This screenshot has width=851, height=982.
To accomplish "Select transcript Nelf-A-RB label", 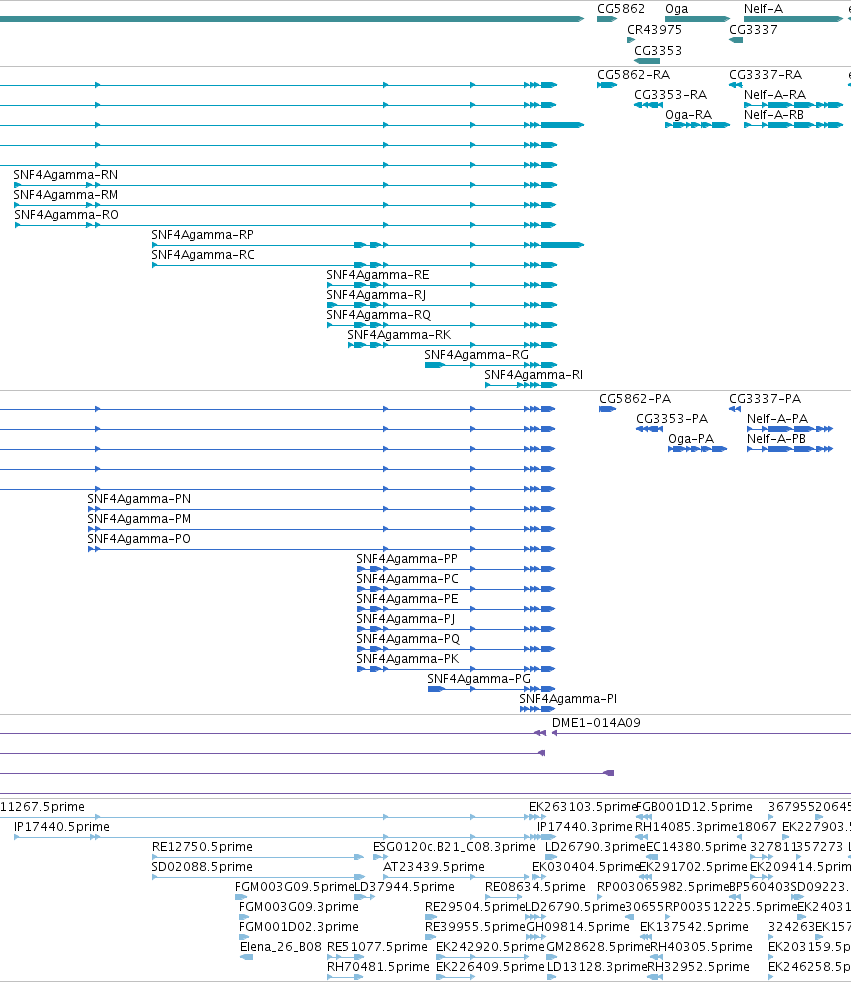I will 773,115.
